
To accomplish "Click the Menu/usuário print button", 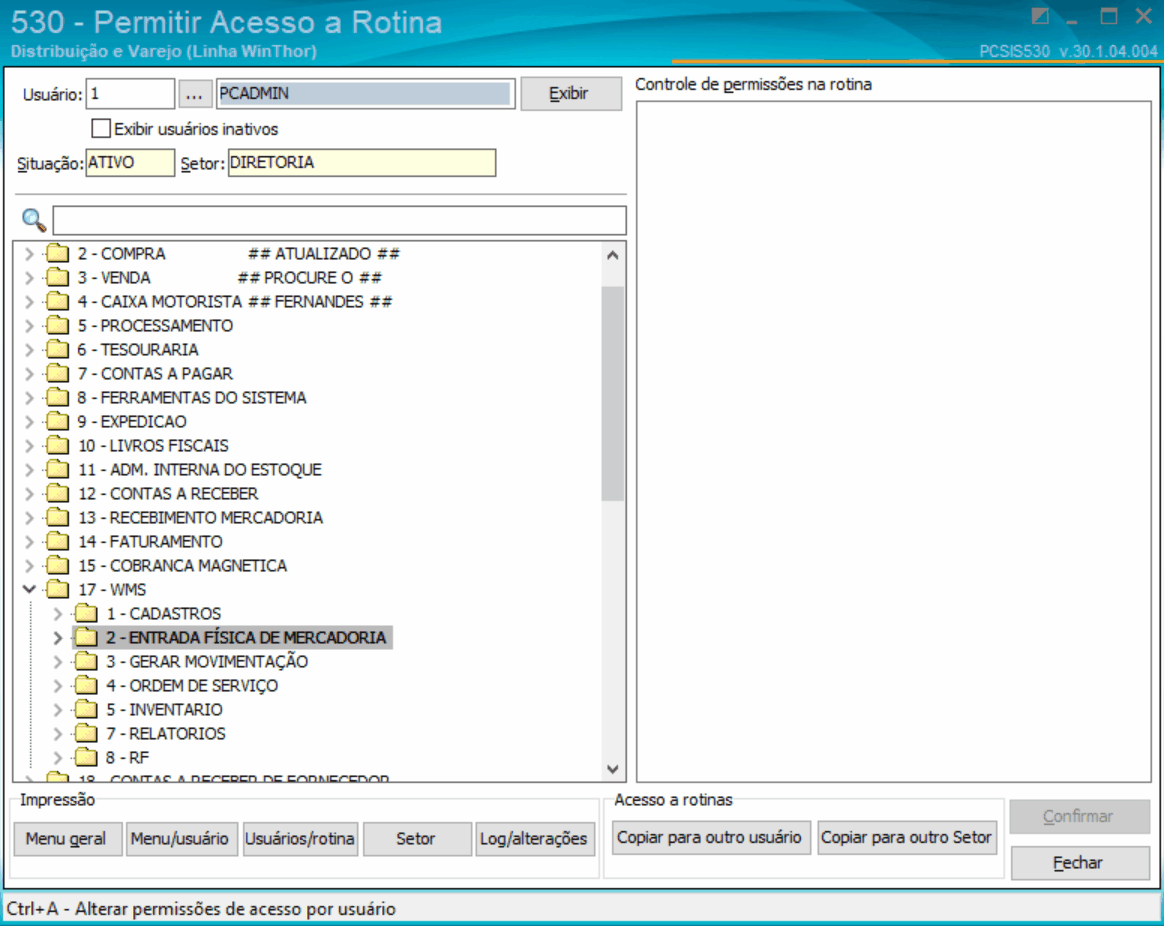I will (180, 839).
